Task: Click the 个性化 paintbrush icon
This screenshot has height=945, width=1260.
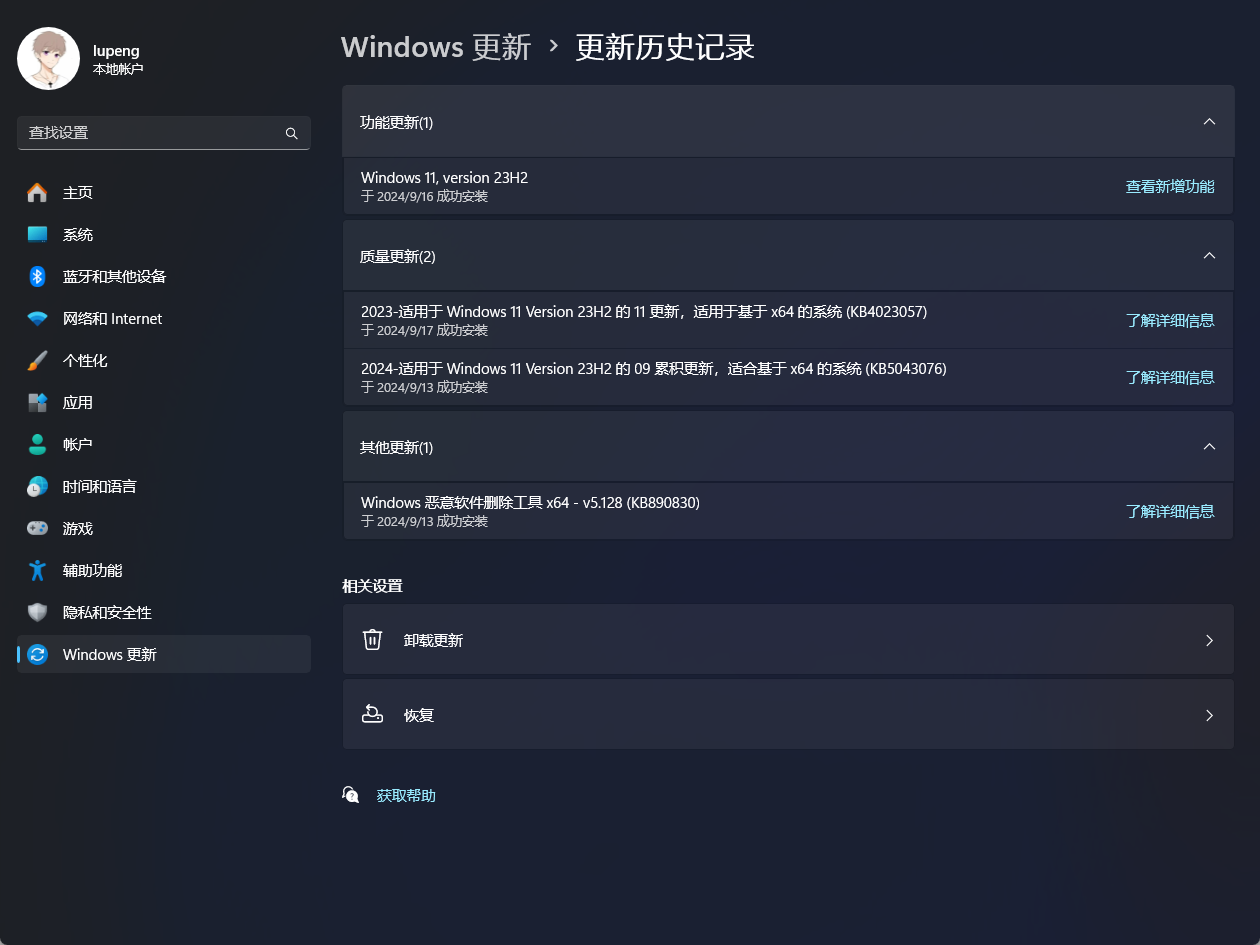Action: pos(37,360)
